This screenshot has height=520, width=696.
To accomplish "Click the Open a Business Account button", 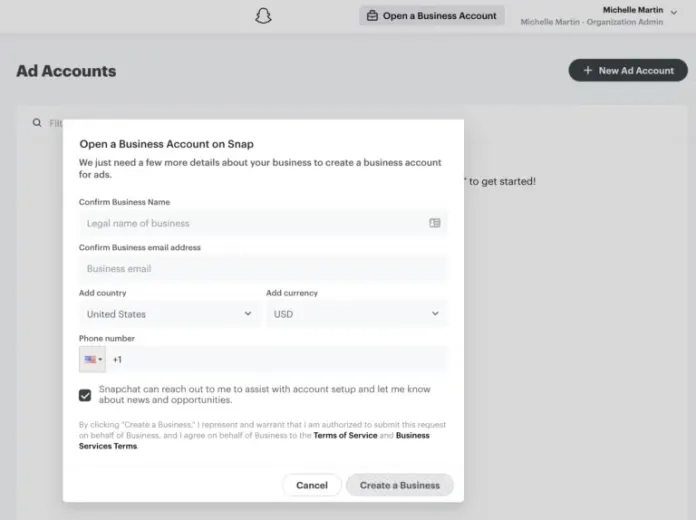I will [x=431, y=16].
